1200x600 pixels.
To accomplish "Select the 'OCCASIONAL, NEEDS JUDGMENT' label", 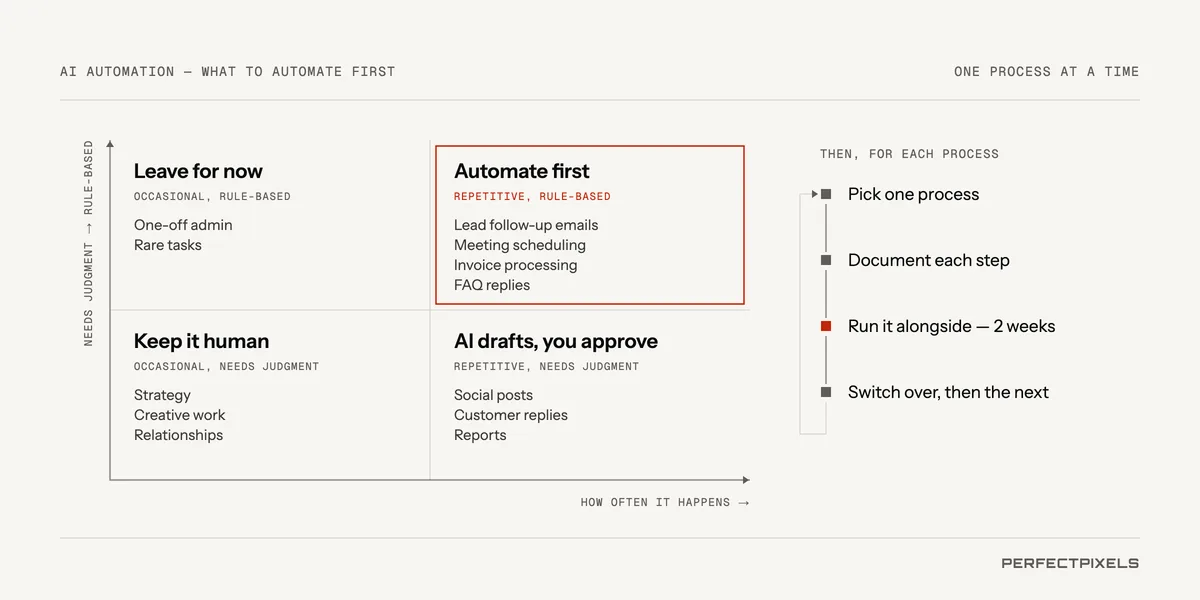I will pyautogui.click(x=226, y=367).
